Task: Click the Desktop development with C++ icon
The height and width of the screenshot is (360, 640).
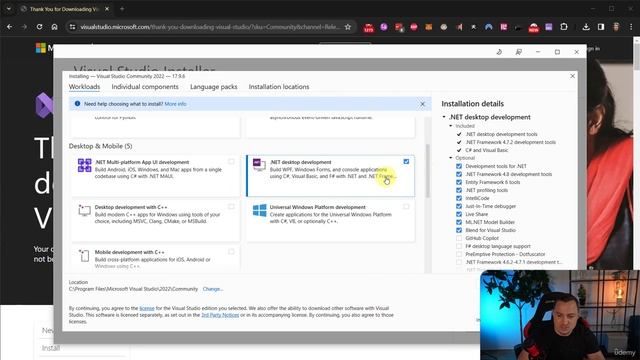Action: [x=84, y=210]
